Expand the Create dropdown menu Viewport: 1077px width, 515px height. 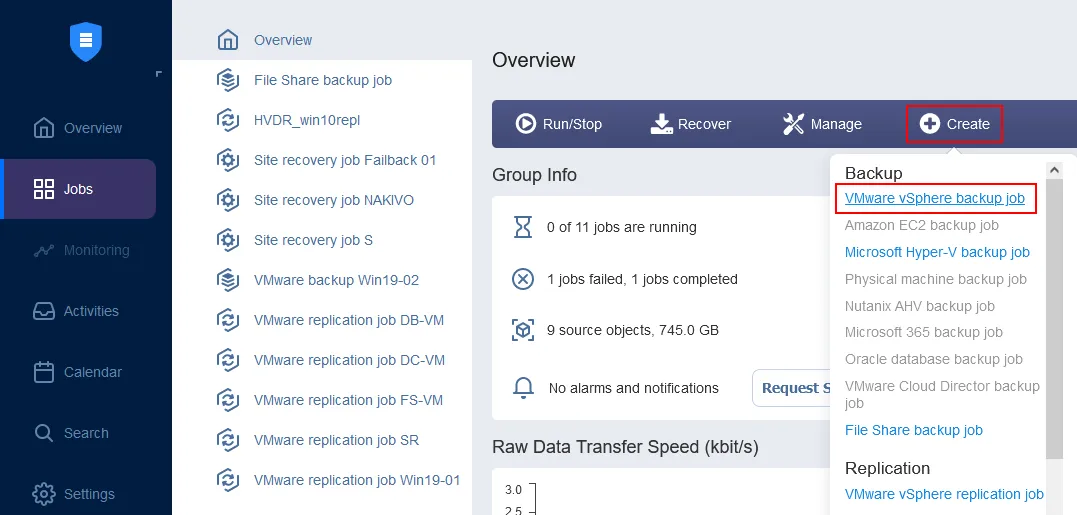pos(954,124)
